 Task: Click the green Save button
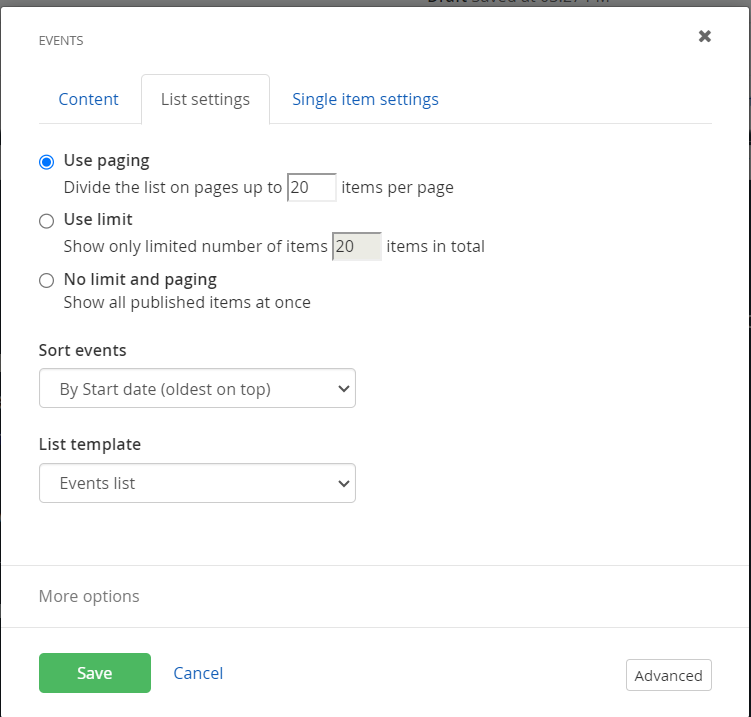click(95, 673)
